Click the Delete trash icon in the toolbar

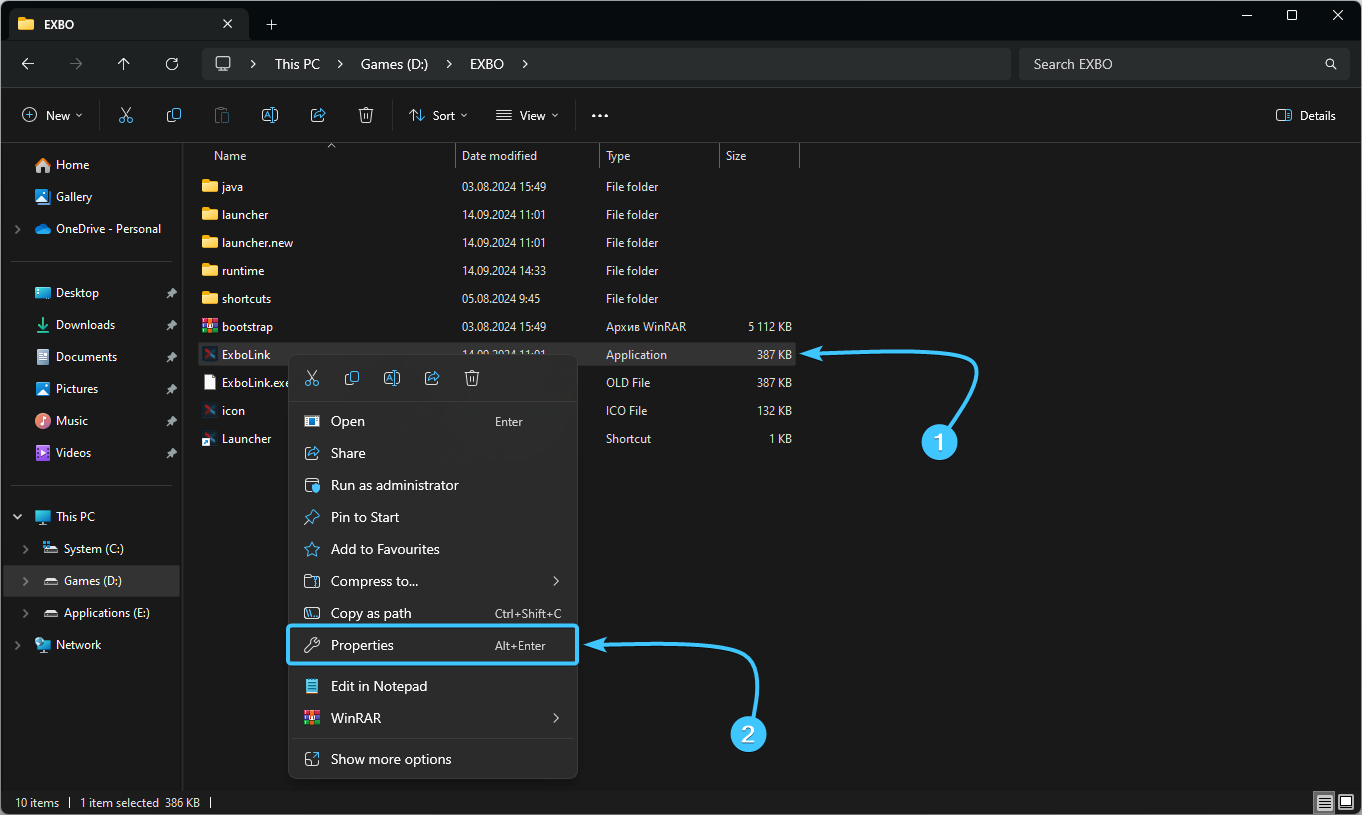point(366,116)
